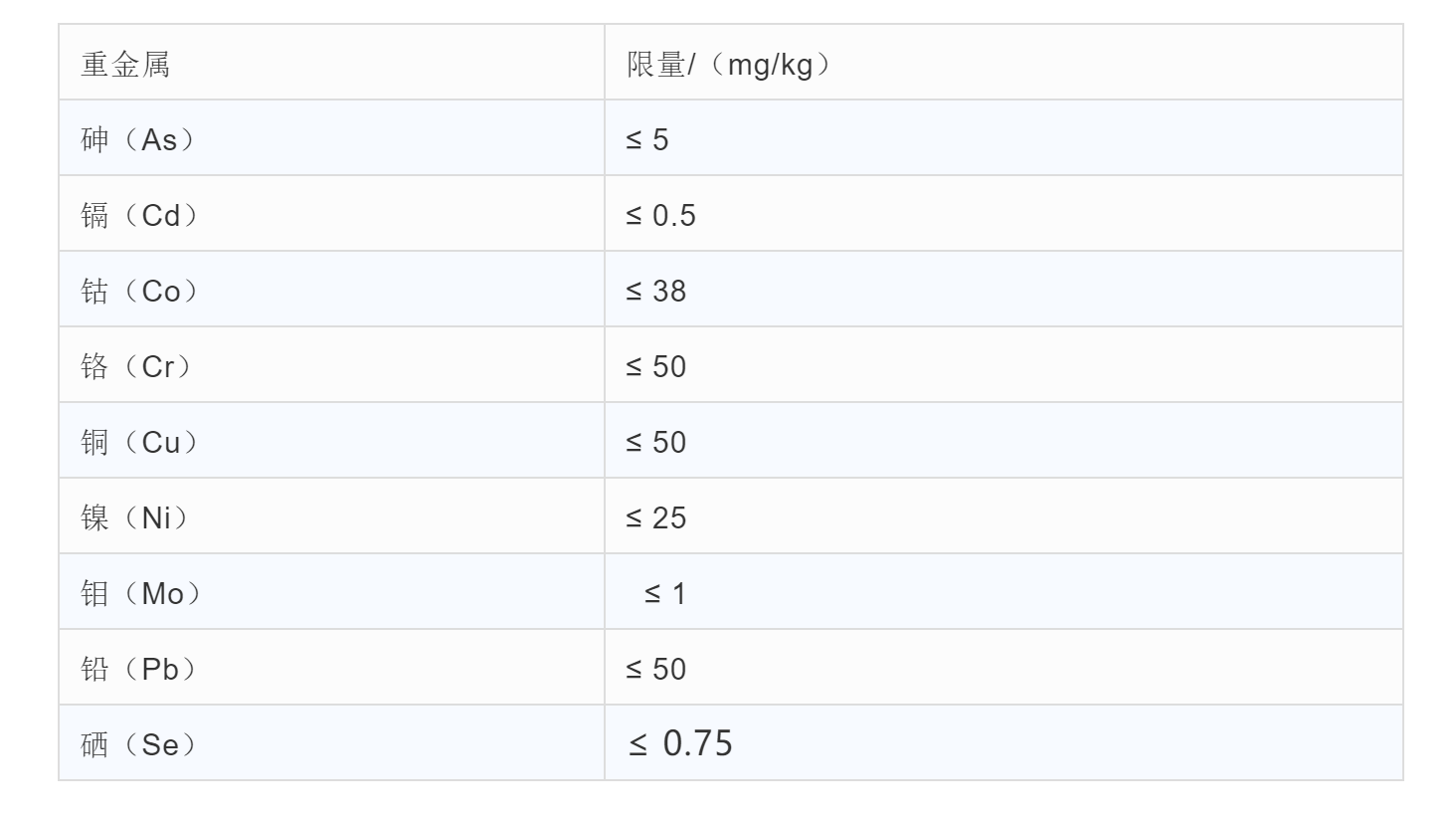Select the 硒（Se）cell

(138, 744)
